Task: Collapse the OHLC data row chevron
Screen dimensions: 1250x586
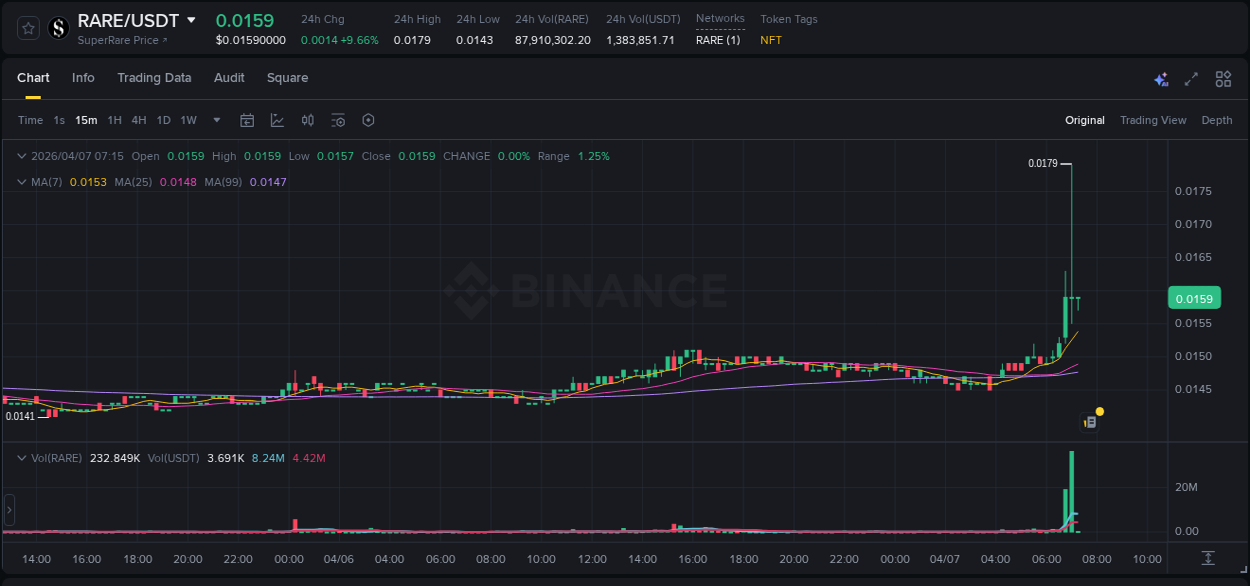Action: [22, 156]
